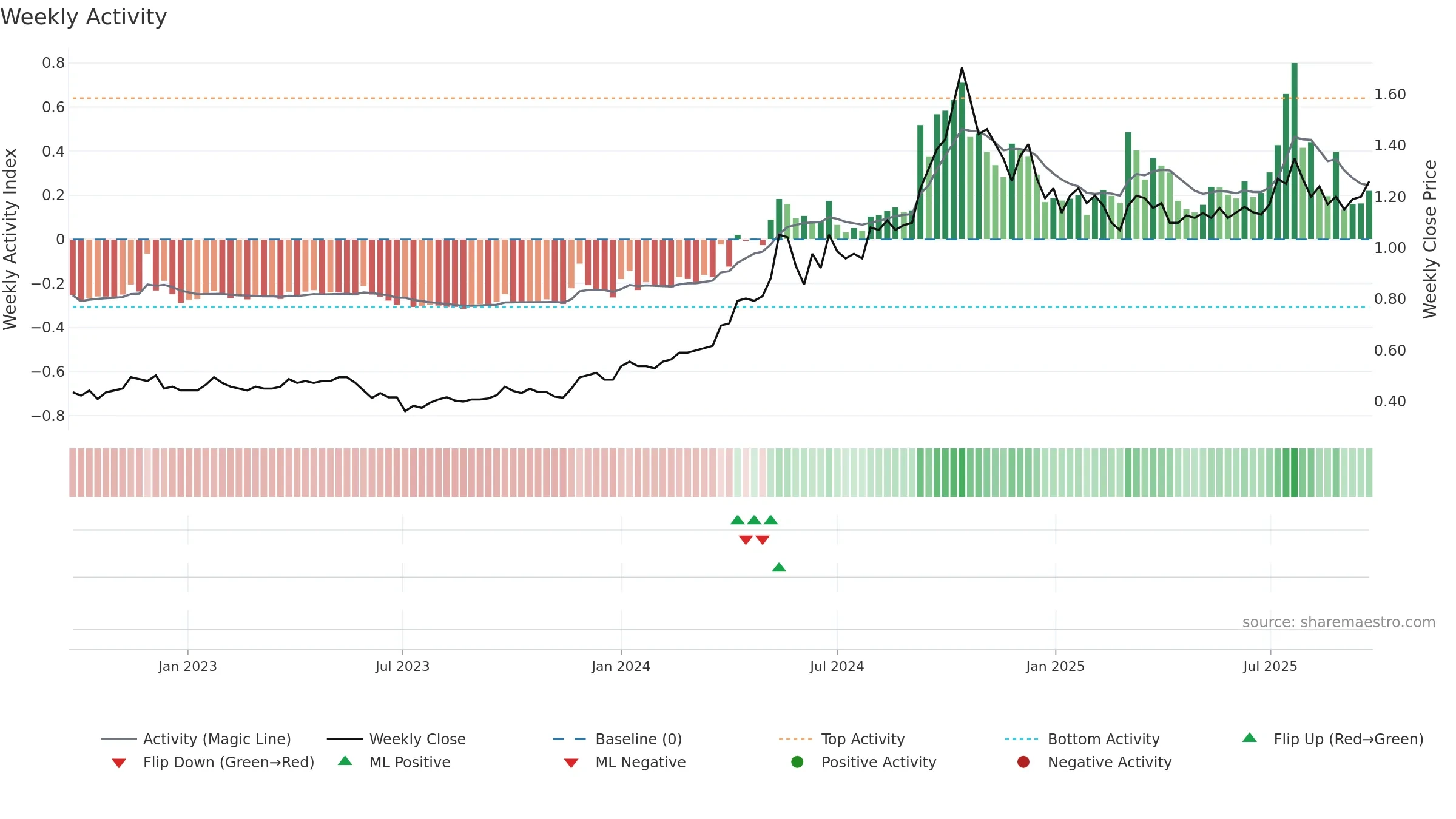Toggle the Flip Down (Green→Red) legend entry
Image resolution: width=1456 pixels, height=819 pixels.
pyautogui.click(x=213, y=762)
